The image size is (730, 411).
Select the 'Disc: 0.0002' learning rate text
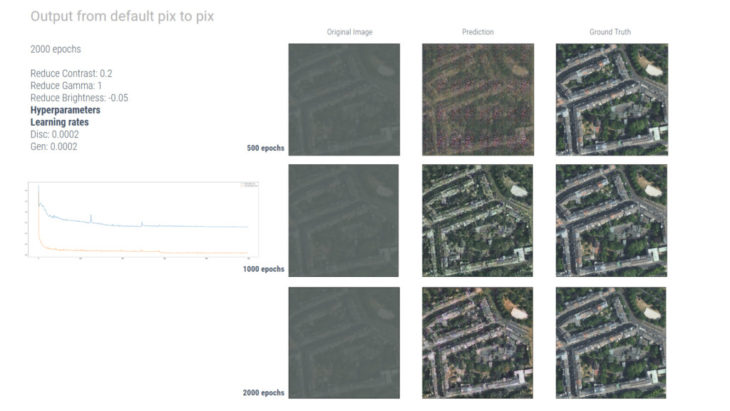[54, 134]
